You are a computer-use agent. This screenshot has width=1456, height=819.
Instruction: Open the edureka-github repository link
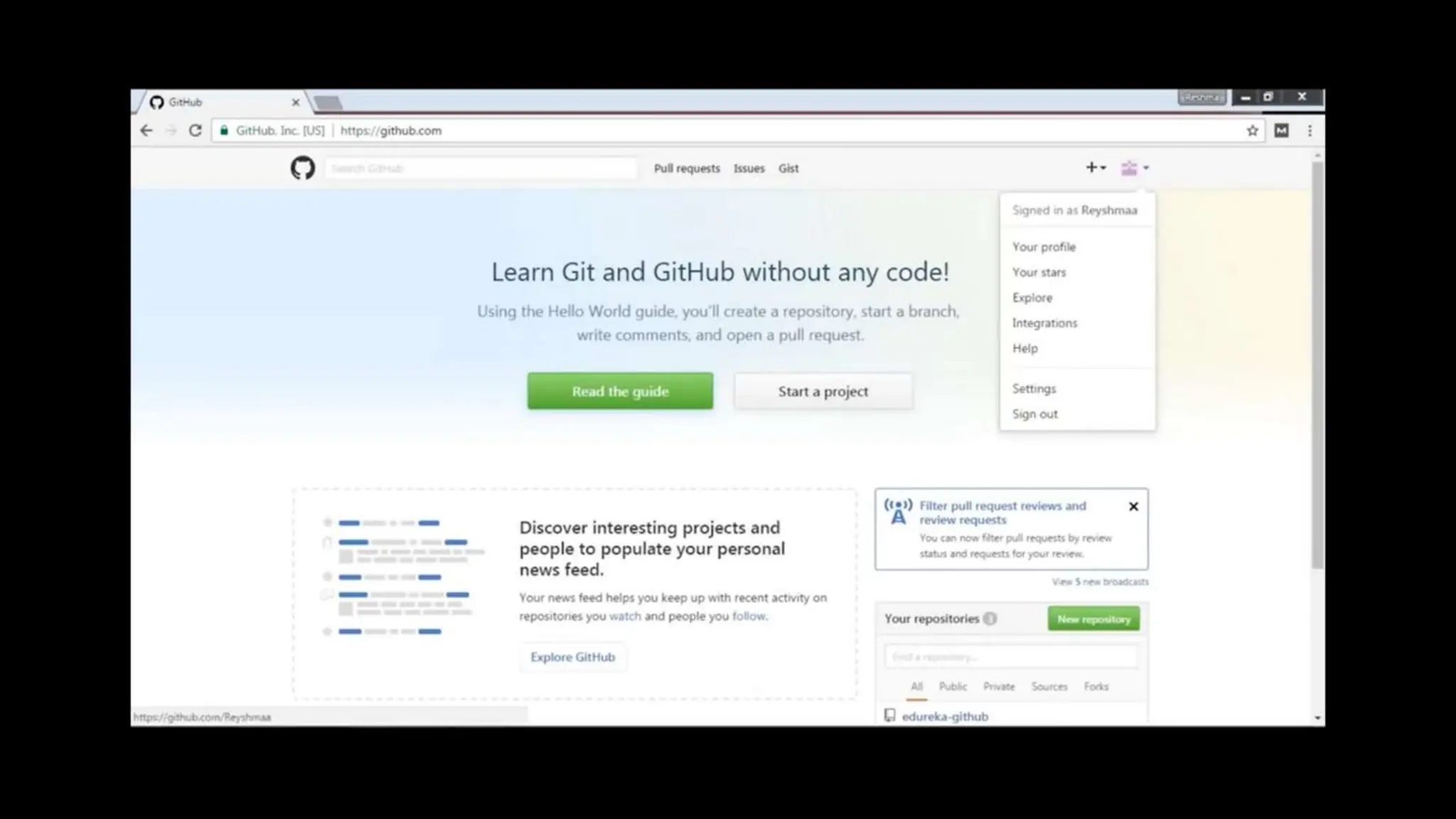tap(945, 717)
